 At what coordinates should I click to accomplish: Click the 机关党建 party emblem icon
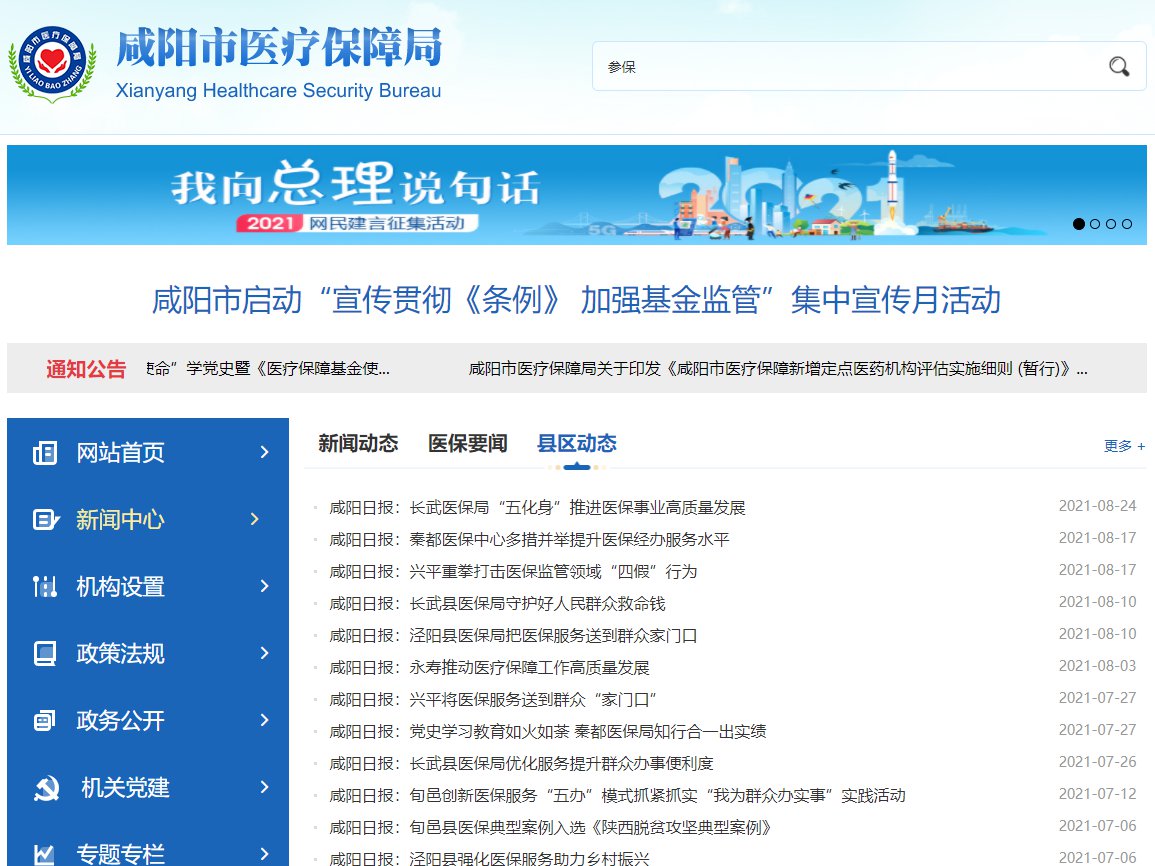pos(45,788)
